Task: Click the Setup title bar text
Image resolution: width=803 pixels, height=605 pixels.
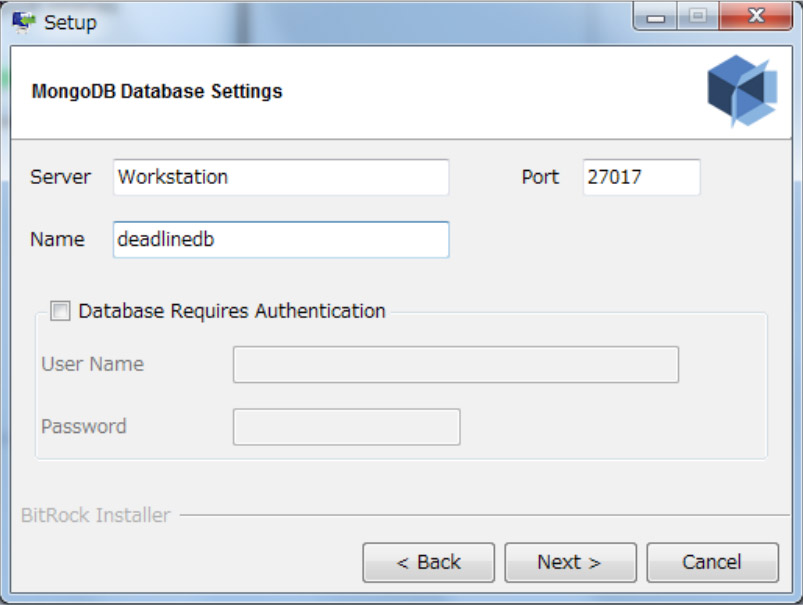Action: [70, 22]
